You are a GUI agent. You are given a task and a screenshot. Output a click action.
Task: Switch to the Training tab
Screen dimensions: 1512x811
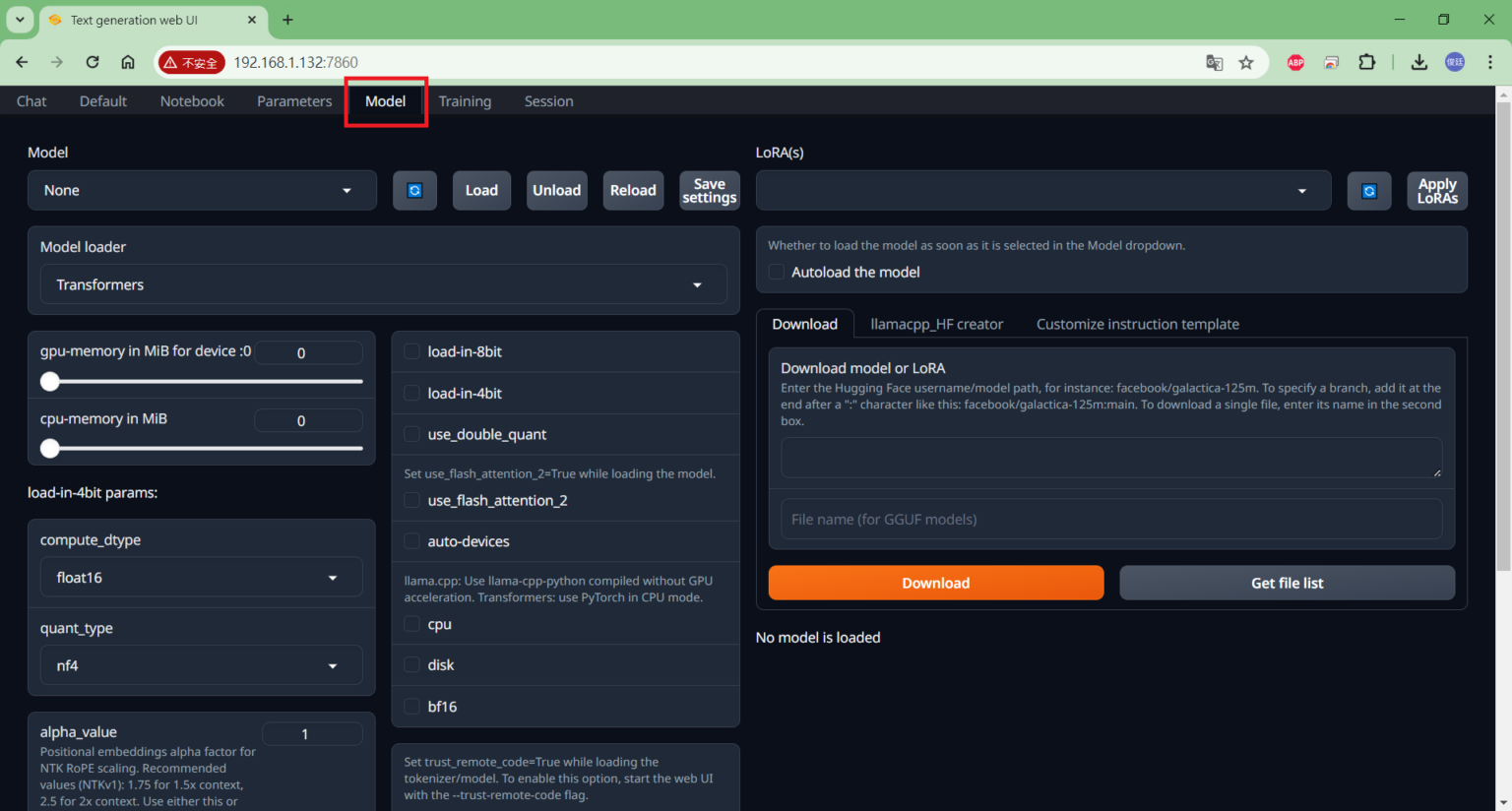click(x=465, y=100)
